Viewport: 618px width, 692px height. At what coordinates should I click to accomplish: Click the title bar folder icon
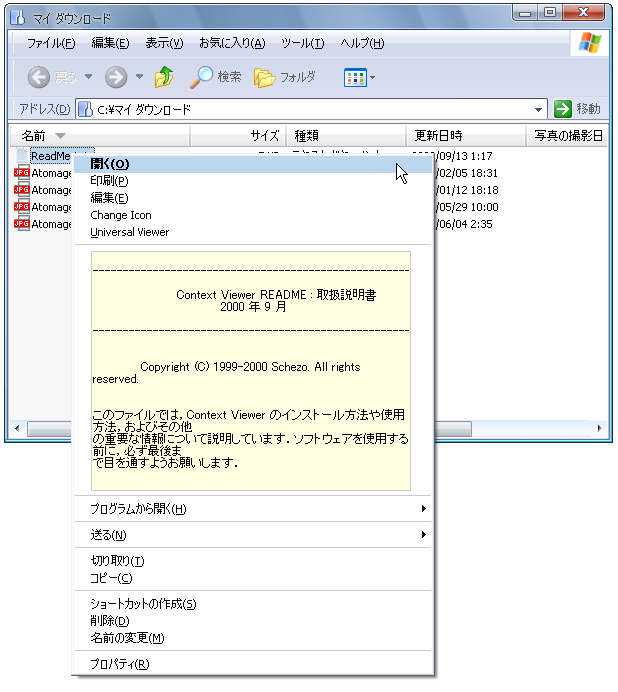pyautogui.click(x=18, y=18)
